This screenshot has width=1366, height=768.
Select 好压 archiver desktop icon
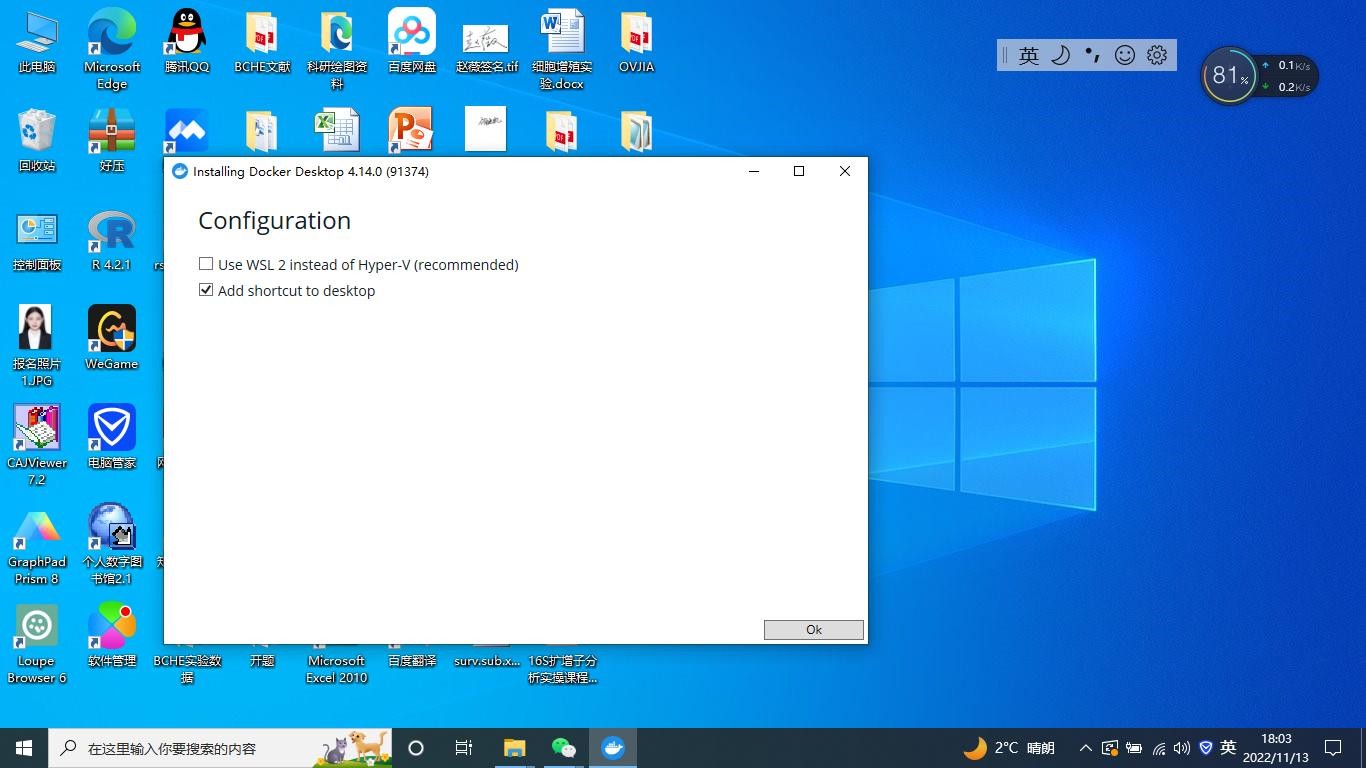click(x=112, y=141)
